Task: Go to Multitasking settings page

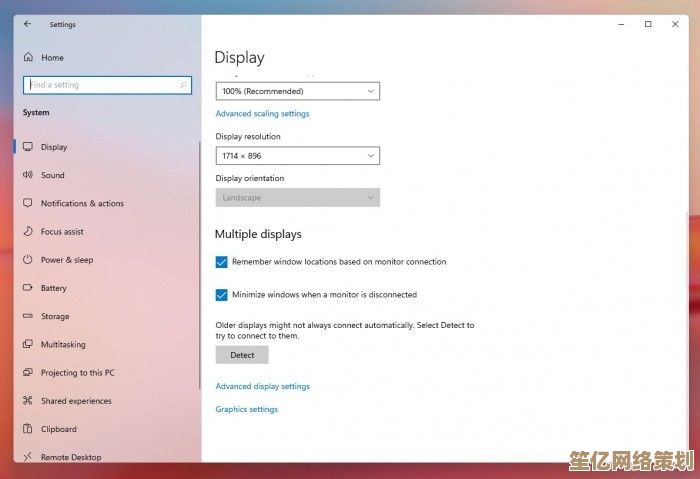Action: [x=63, y=344]
